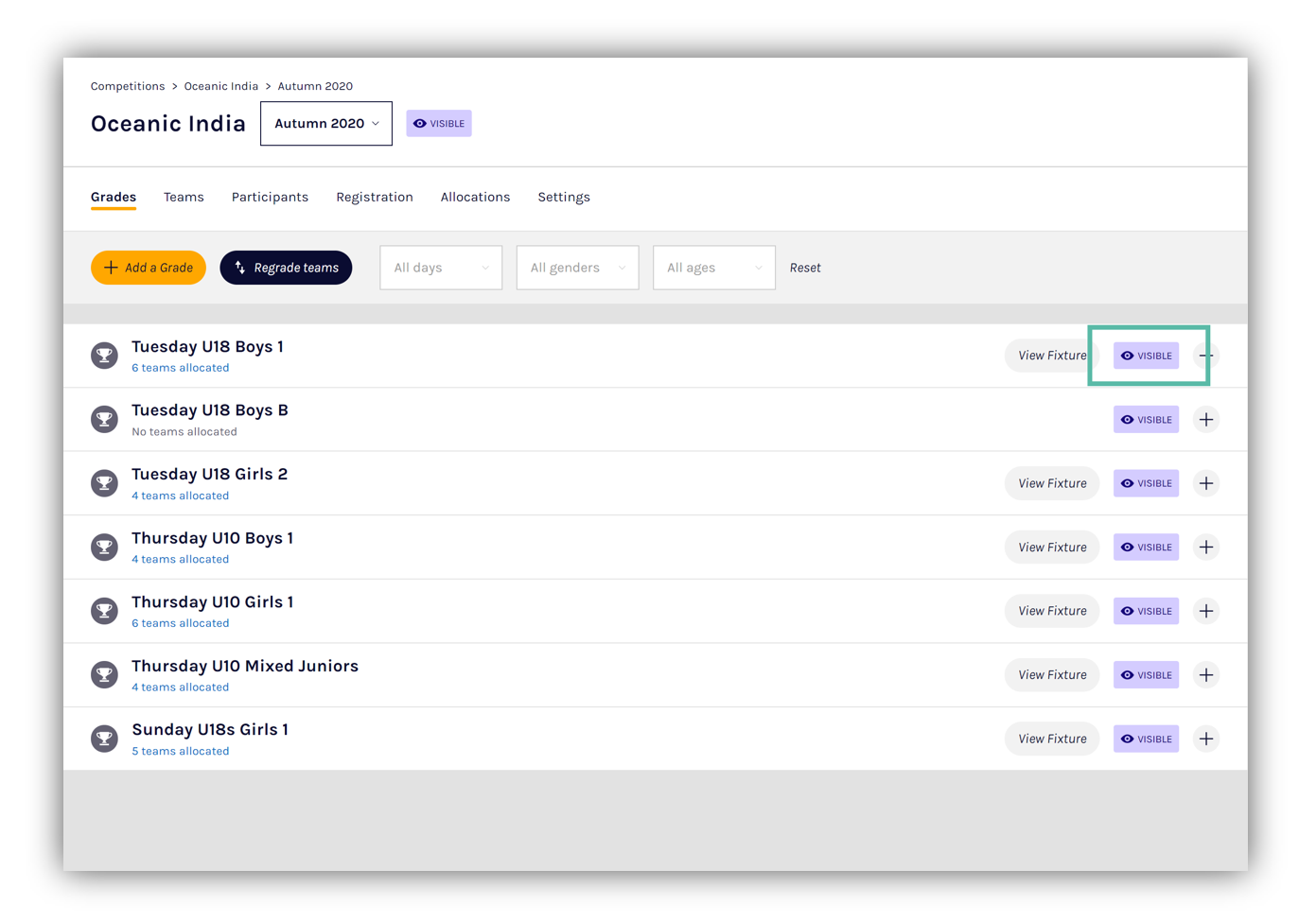Click trophy icon beside Sunday U18s Girls 1
The image size is (1316, 922).
(x=104, y=739)
